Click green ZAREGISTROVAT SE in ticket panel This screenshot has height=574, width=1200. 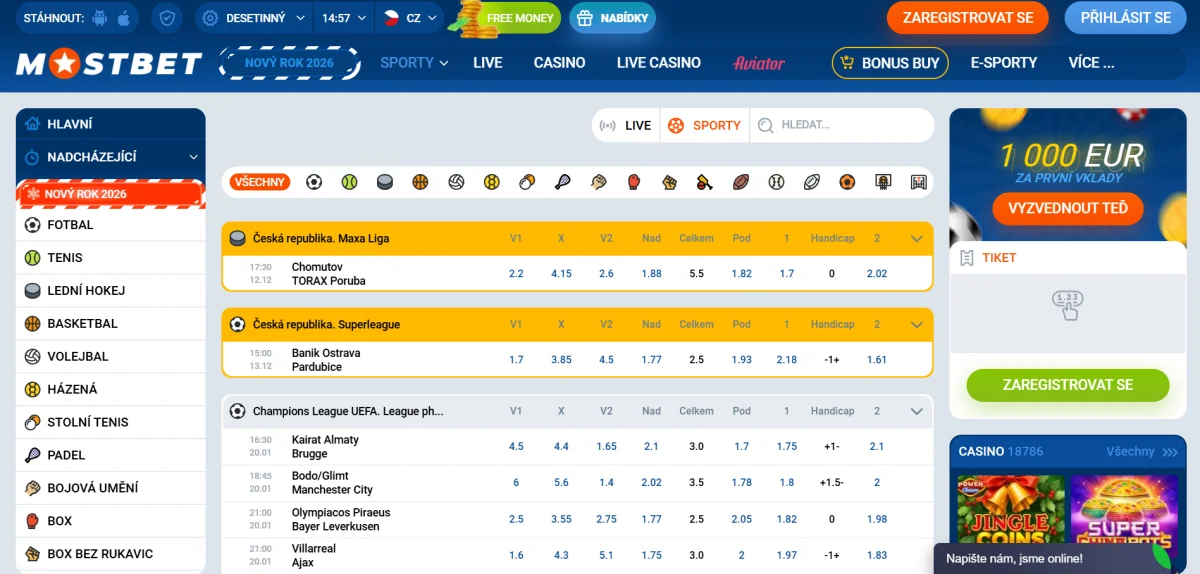click(1068, 385)
